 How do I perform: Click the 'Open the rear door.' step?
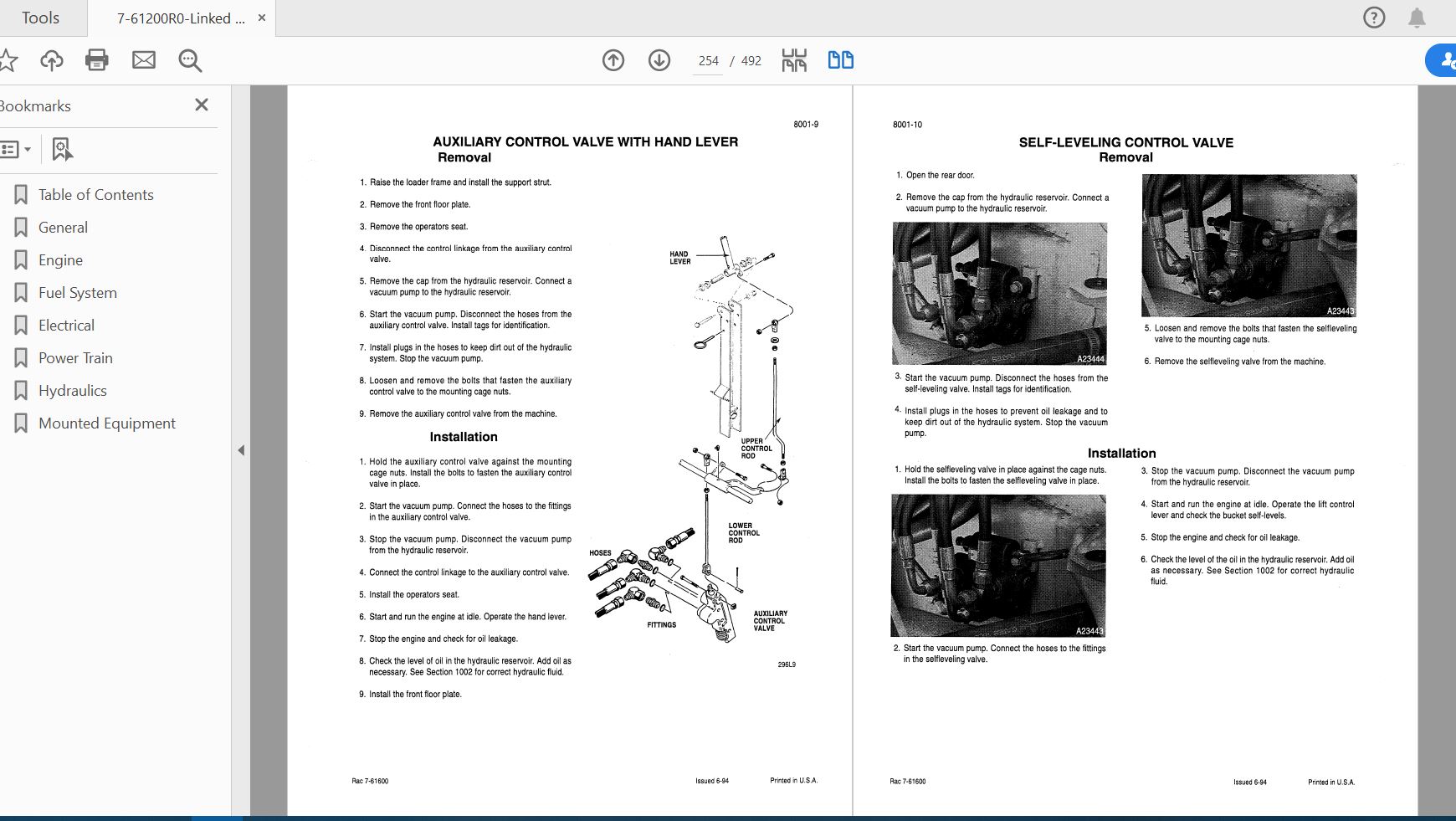pyautogui.click(x=936, y=176)
